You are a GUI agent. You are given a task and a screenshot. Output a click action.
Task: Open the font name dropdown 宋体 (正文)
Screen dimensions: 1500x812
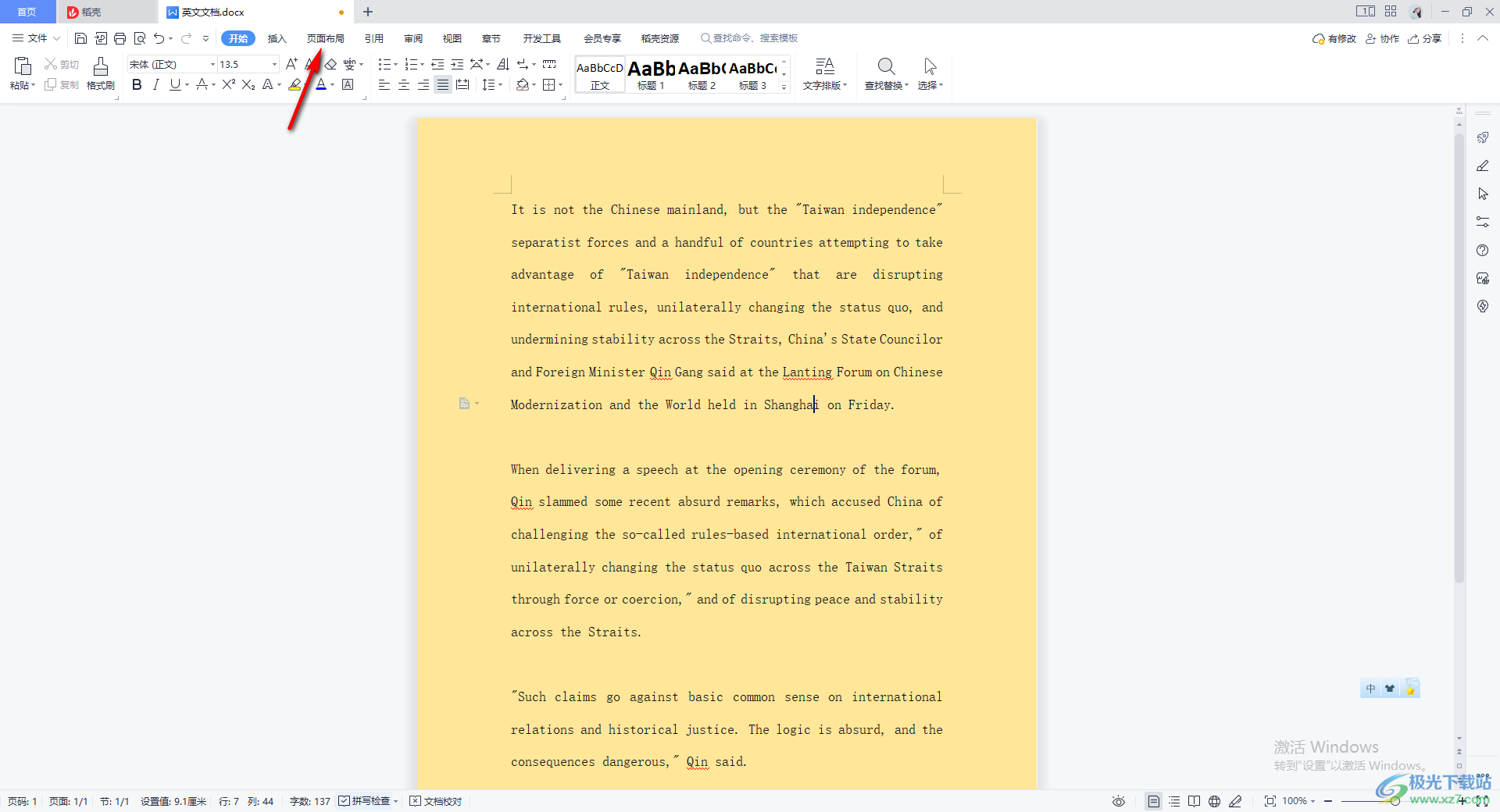pyautogui.click(x=212, y=64)
